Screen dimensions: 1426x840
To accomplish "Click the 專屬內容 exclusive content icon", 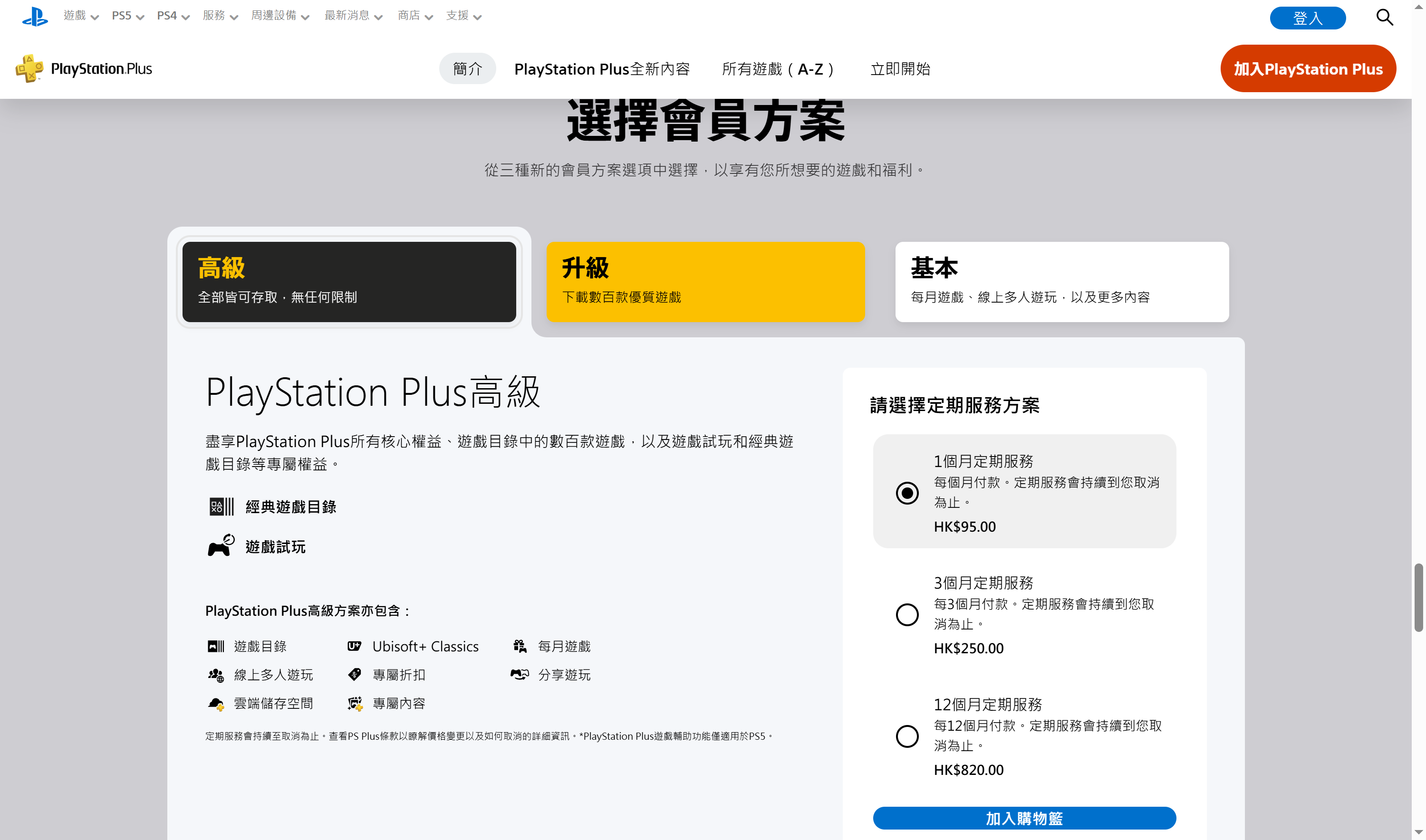I will tap(355, 704).
